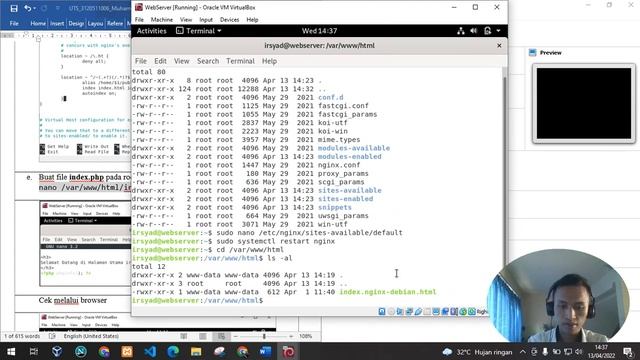
Task: Open terminal File menu
Action: tap(141, 61)
